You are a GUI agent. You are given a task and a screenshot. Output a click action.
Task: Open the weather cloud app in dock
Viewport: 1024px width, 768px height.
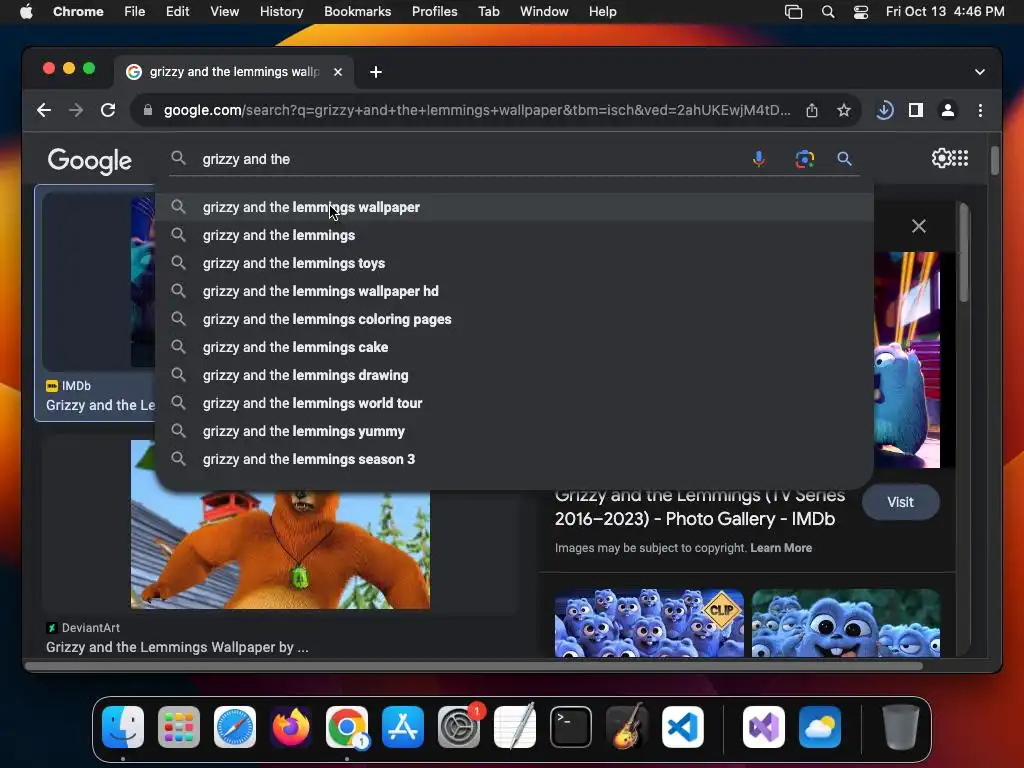point(820,727)
